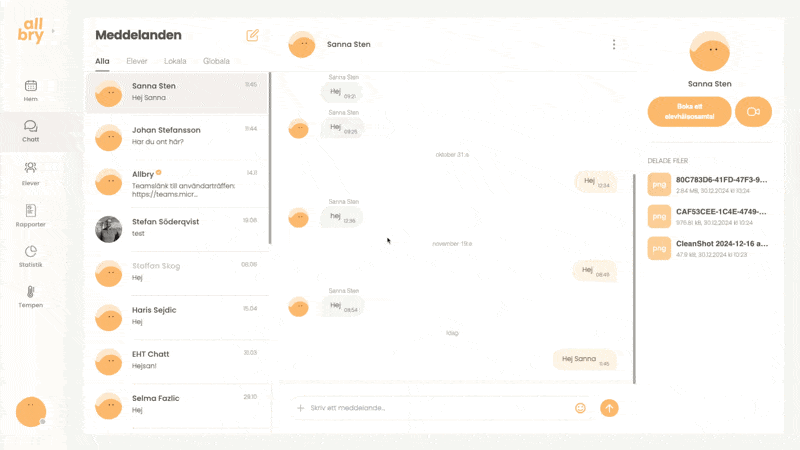
Task: Open the three-dot chat options menu
Action: 614,44
